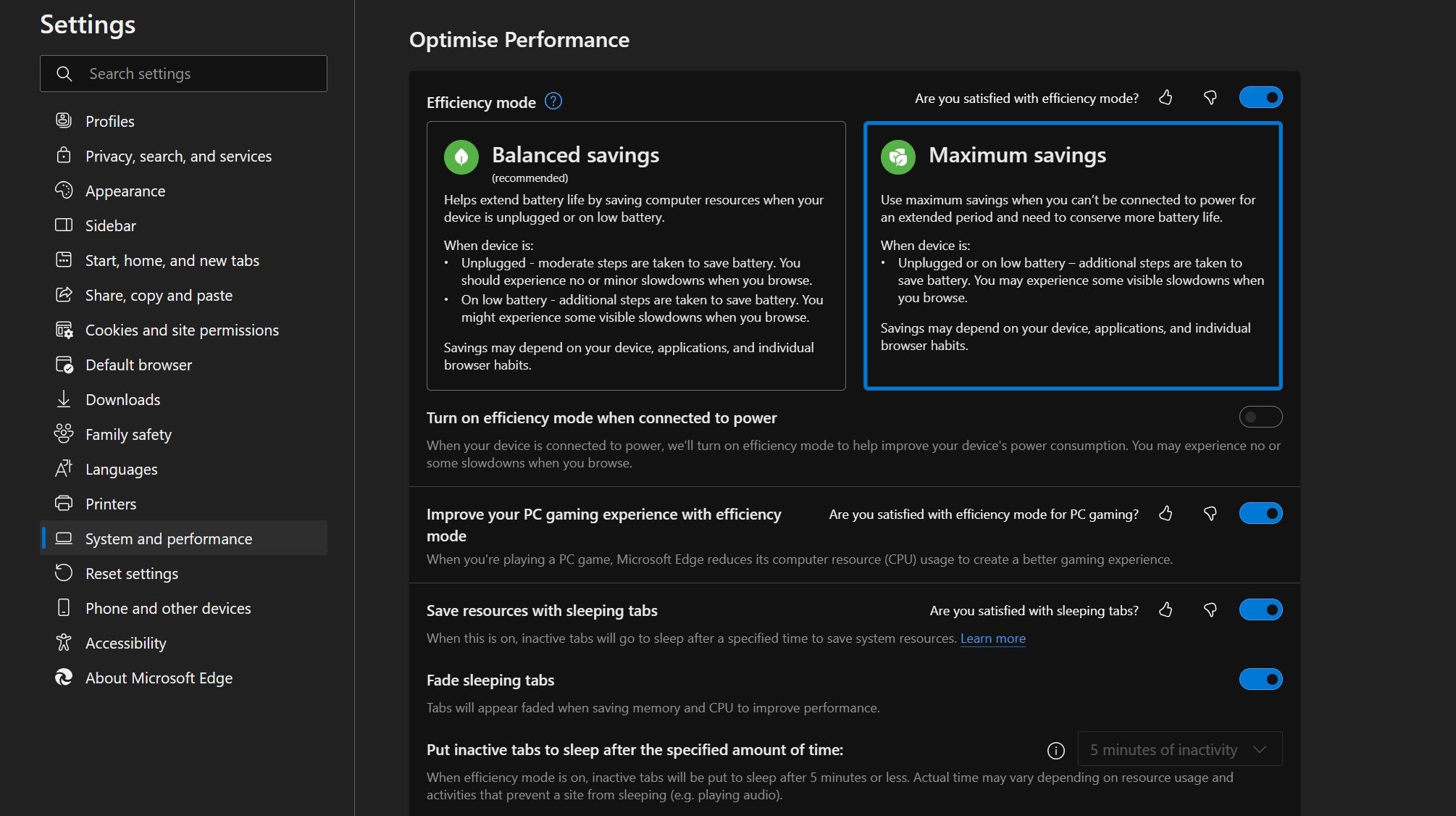
Task: Open Downloads settings via its sidebar icon
Action: 64,399
